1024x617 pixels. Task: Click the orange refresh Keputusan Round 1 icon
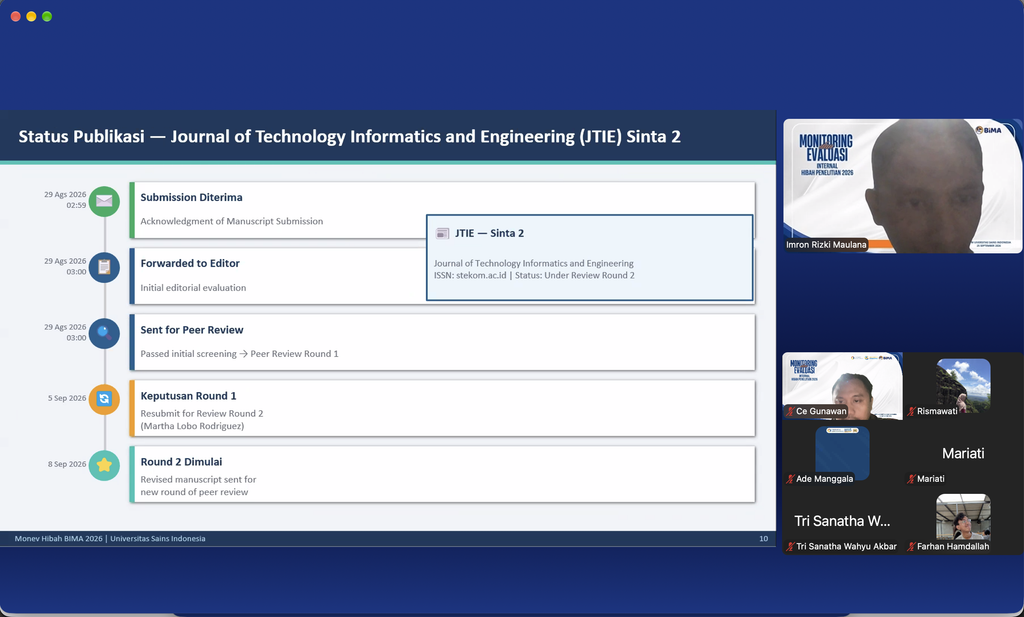pos(104,399)
